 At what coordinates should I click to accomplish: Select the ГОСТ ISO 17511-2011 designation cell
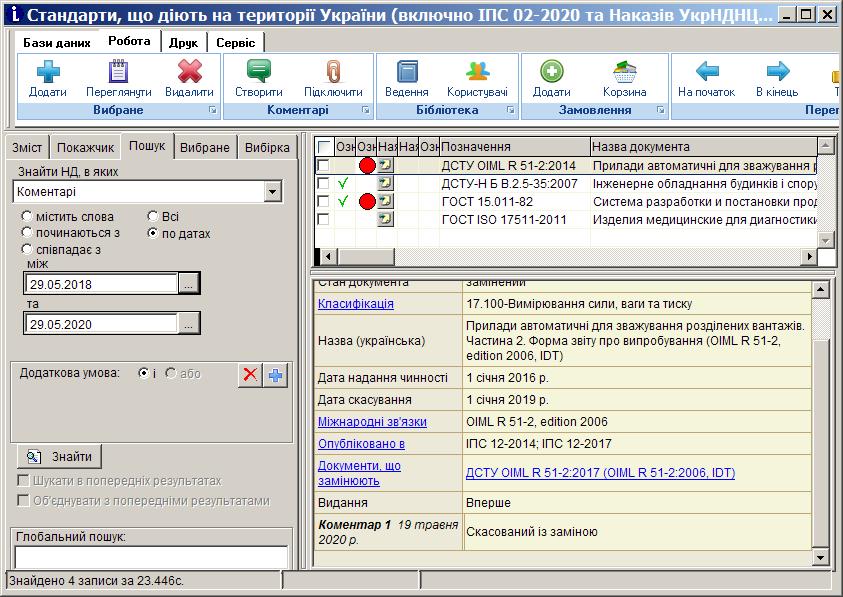[515, 219]
